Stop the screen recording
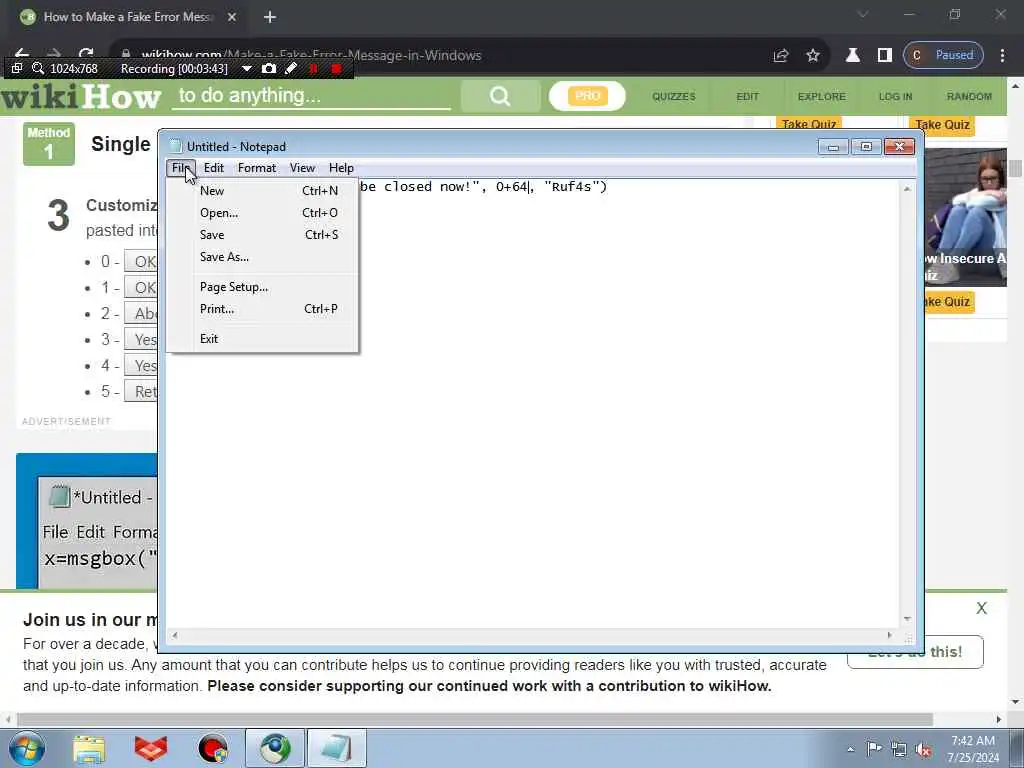The image size is (1024, 768). pos(336,69)
